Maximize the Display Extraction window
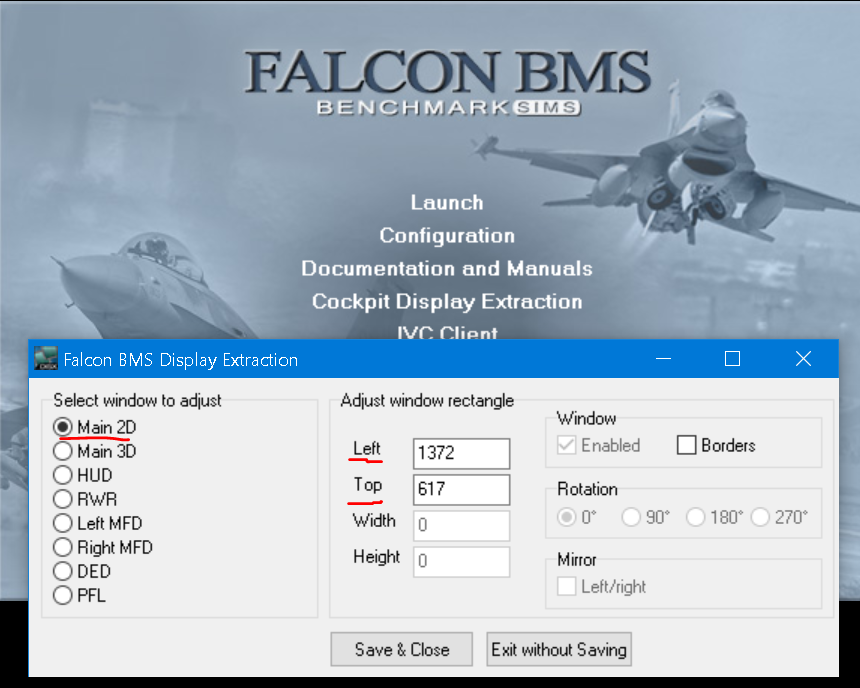This screenshot has height=688, width=860. click(732, 359)
